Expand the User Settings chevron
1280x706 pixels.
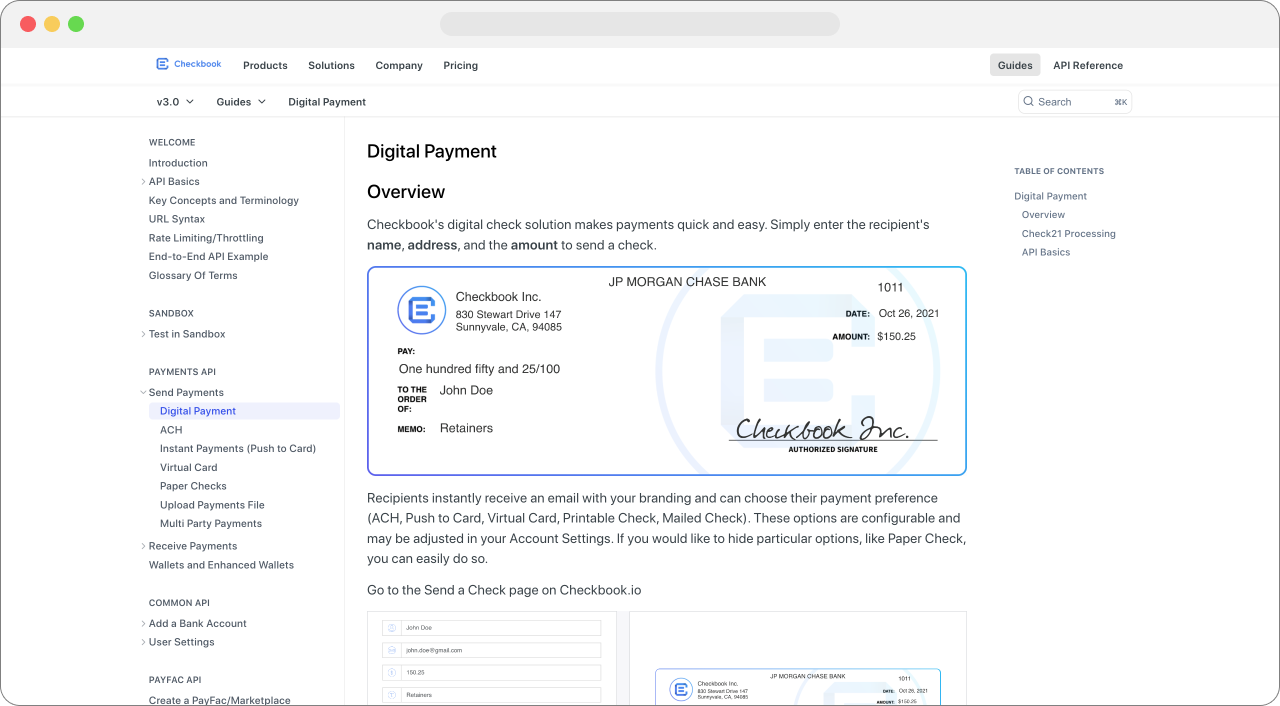pos(143,642)
